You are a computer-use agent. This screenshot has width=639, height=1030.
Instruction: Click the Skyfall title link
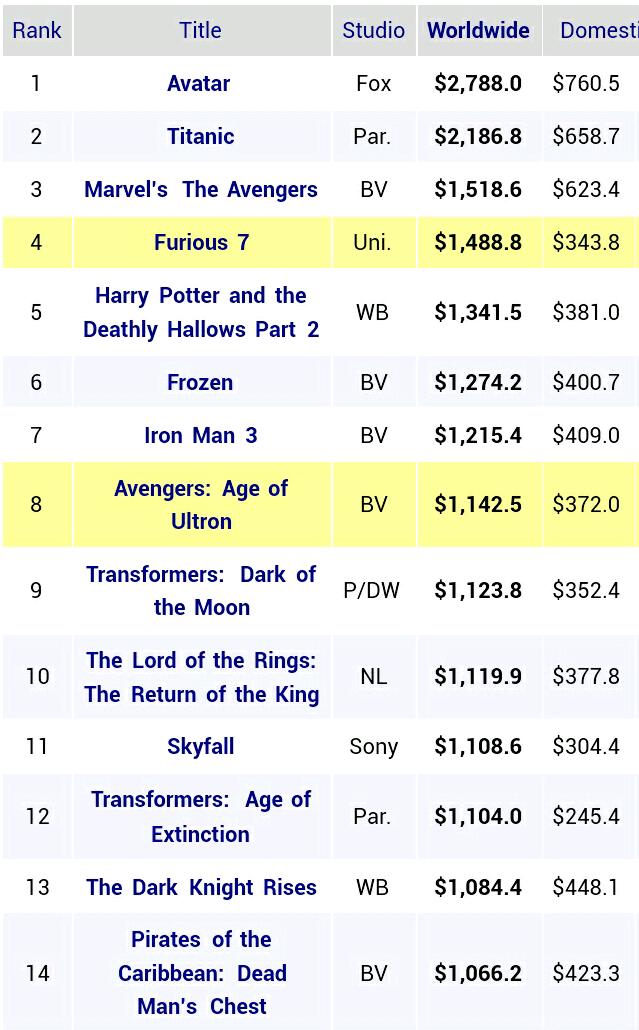[201, 746]
